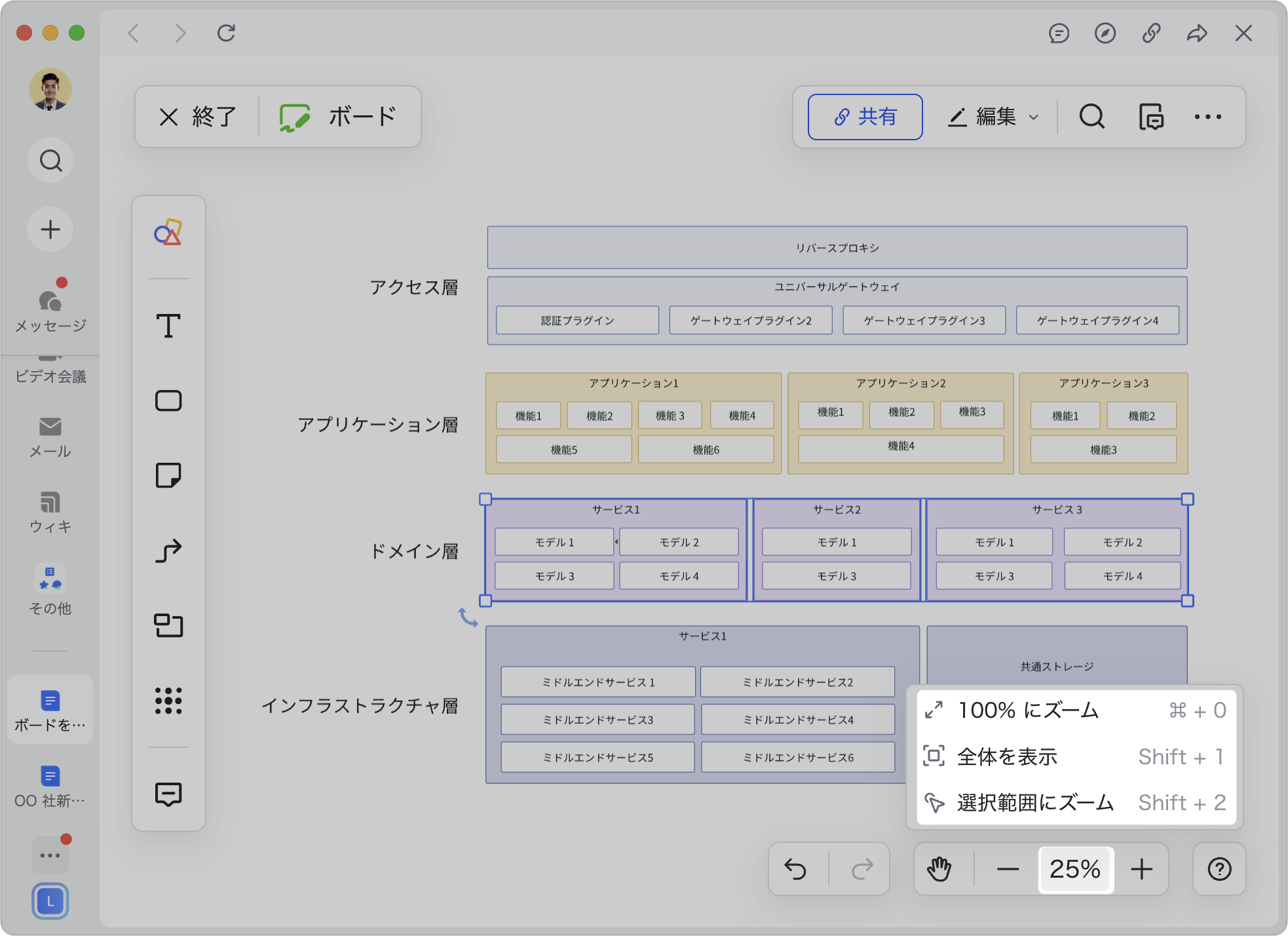Activate the connector line tool
The height and width of the screenshot is (936, 1288).
pyautogui.click(x=168, y=551)
